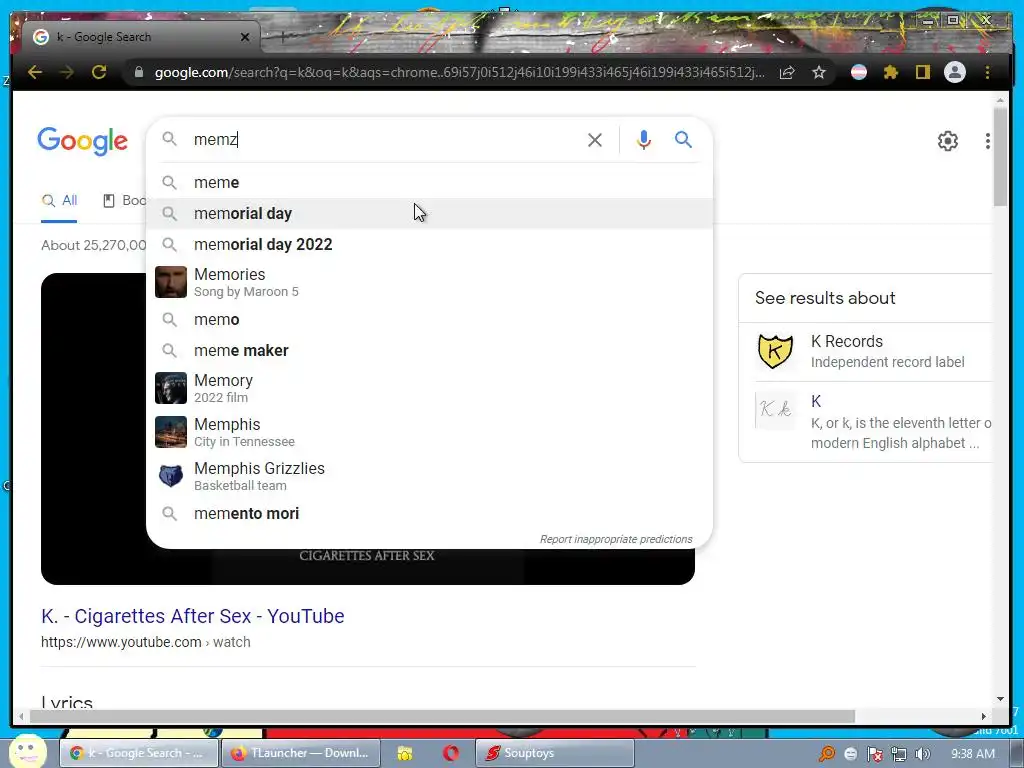Click scroll-right arrow of horizontal scrollbar
Viewport: 1024px width, 768px height.
984,716
